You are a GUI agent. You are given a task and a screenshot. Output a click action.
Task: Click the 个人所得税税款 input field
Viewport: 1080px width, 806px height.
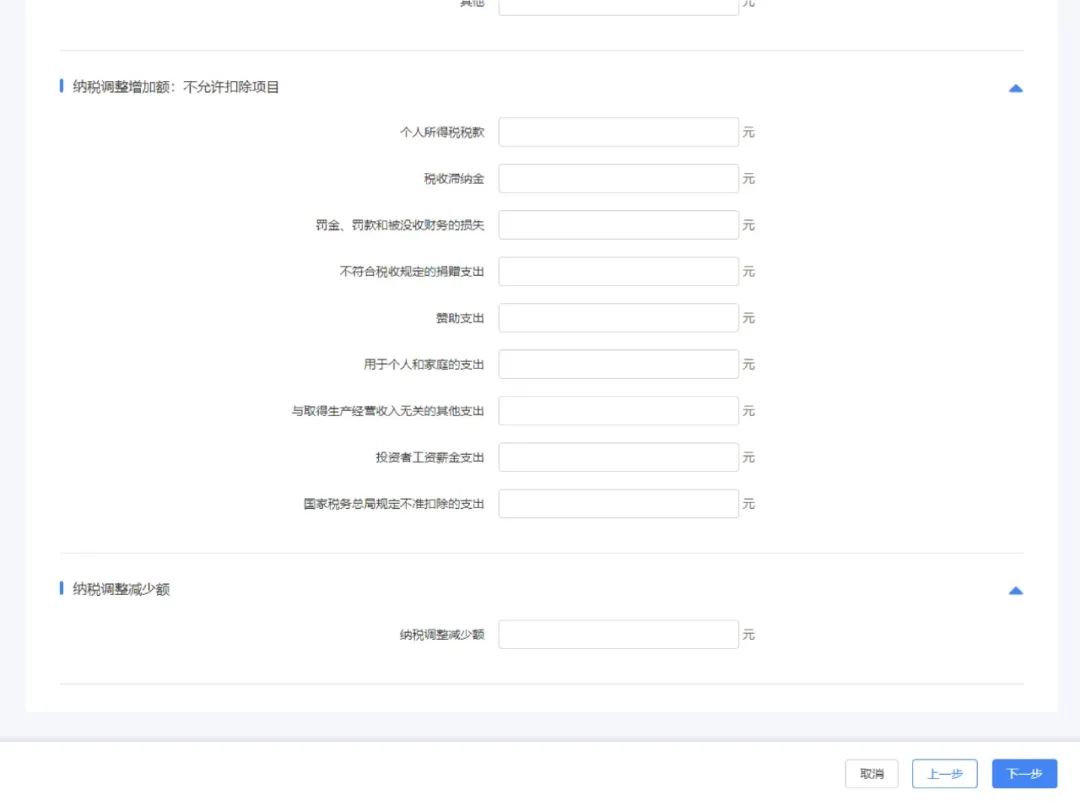pyautogui.click(x=618, y=132)
